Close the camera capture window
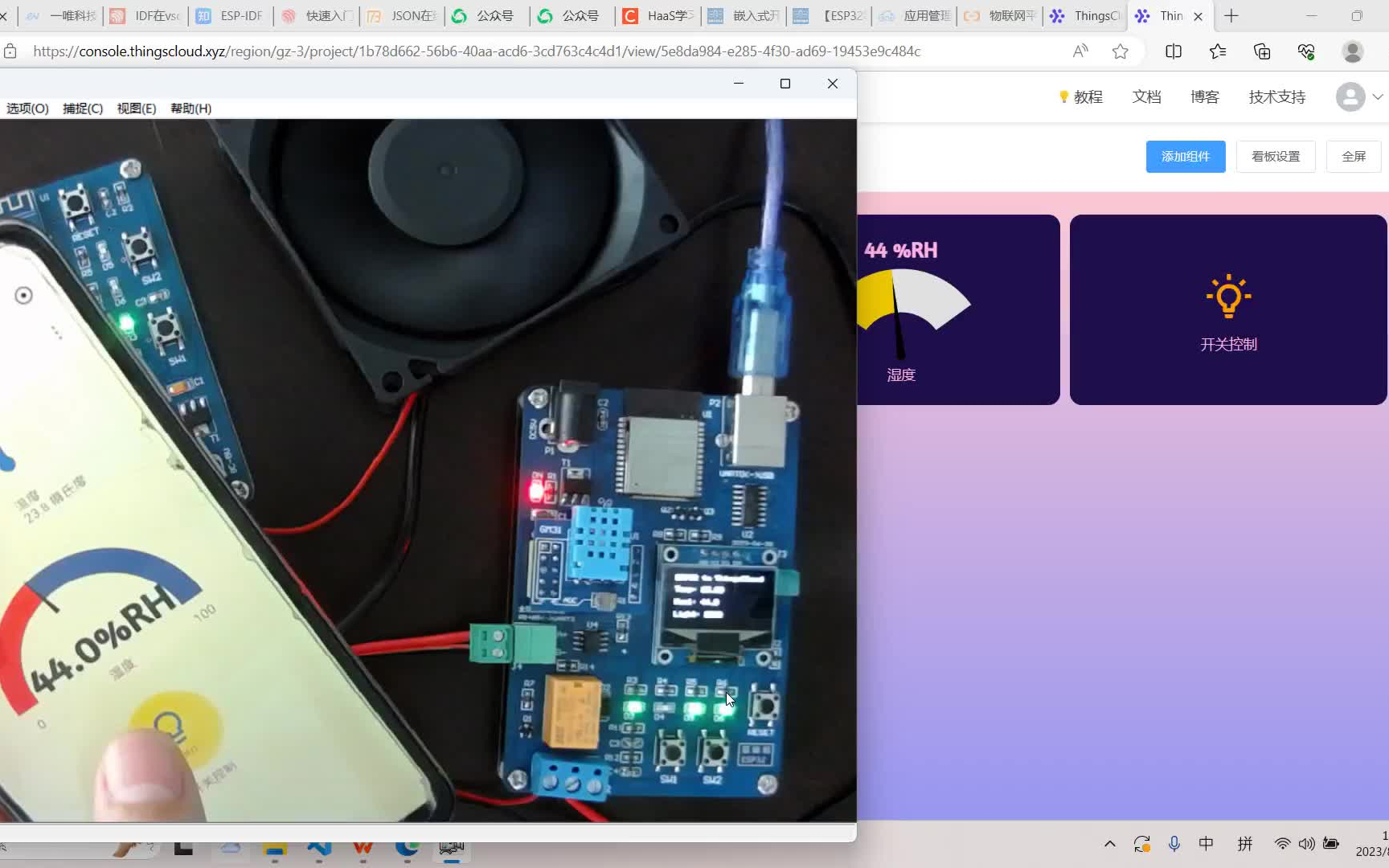 tap(833, 84)
